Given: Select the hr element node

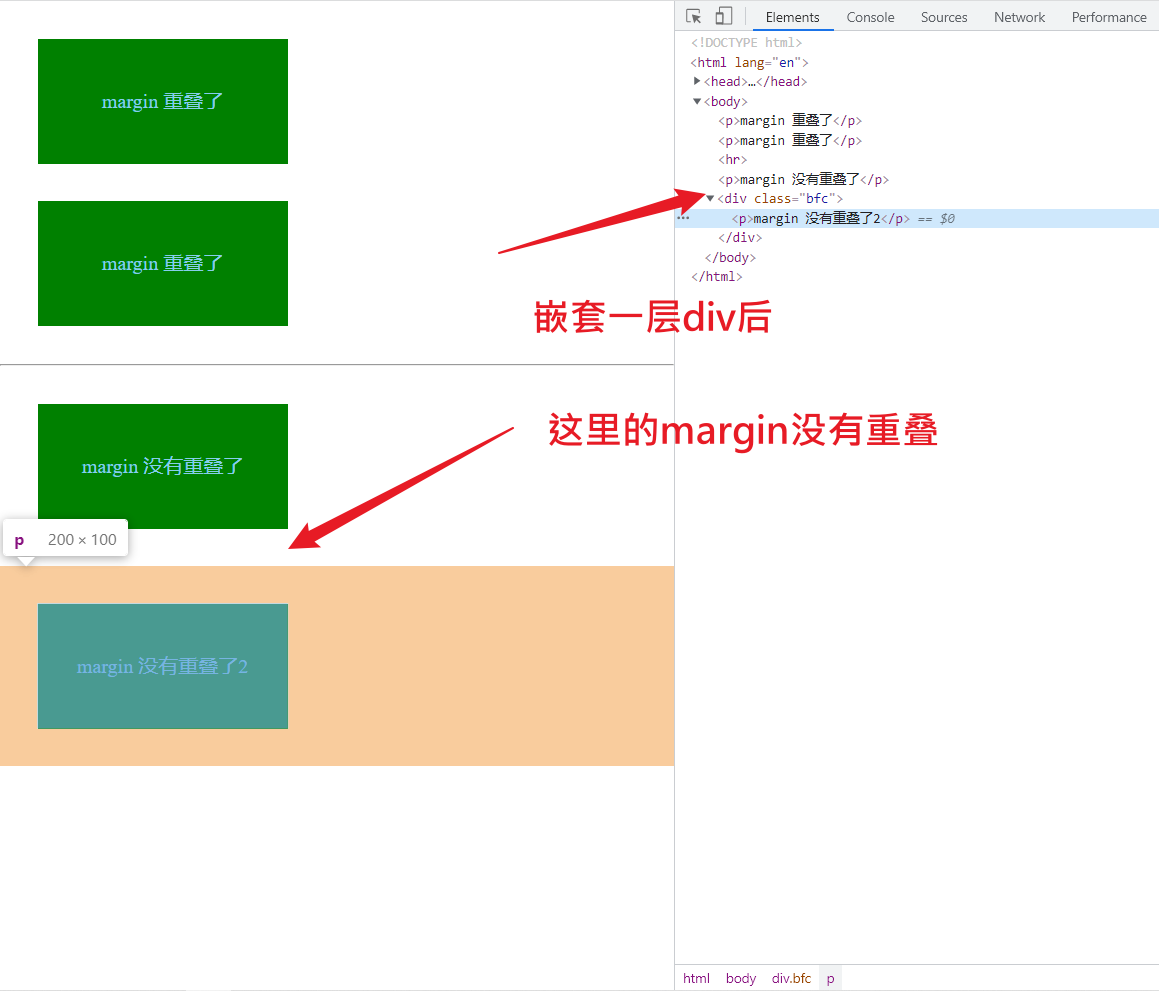Looking at the screenshot, I should (733, 160).
